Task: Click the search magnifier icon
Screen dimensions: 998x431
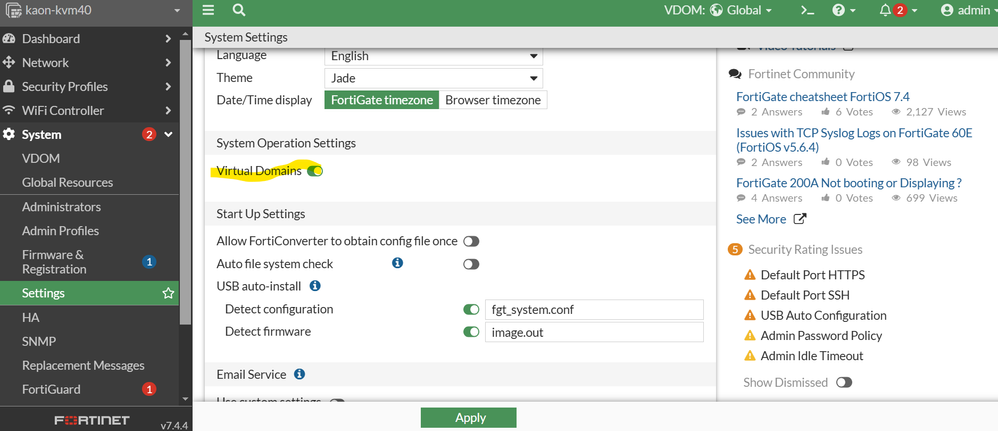Action: click(x=239, y=10)
